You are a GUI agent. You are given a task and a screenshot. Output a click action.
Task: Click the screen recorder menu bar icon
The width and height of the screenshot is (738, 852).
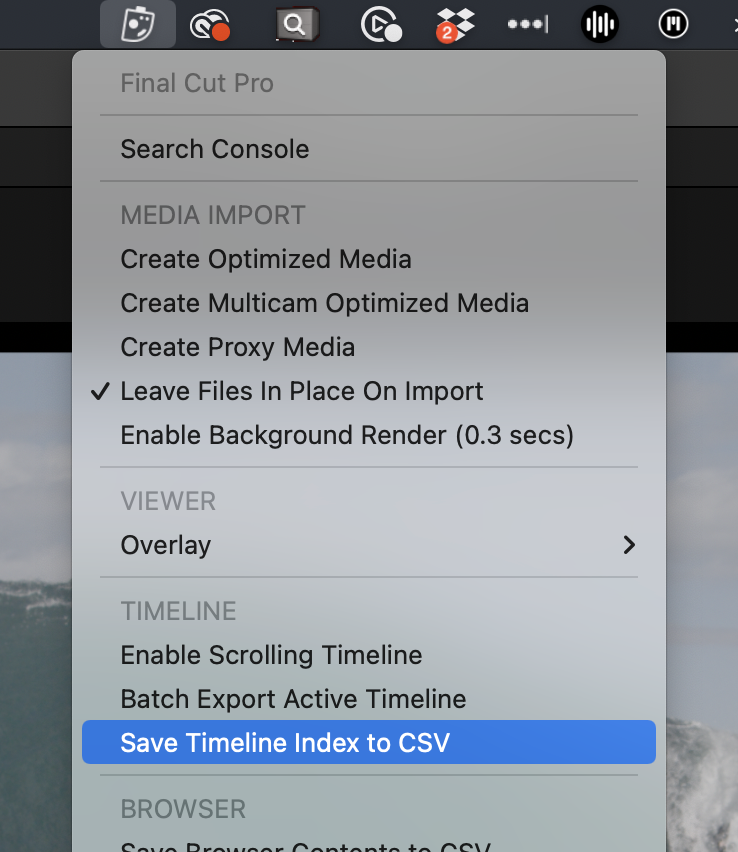[x=381, y=24]
